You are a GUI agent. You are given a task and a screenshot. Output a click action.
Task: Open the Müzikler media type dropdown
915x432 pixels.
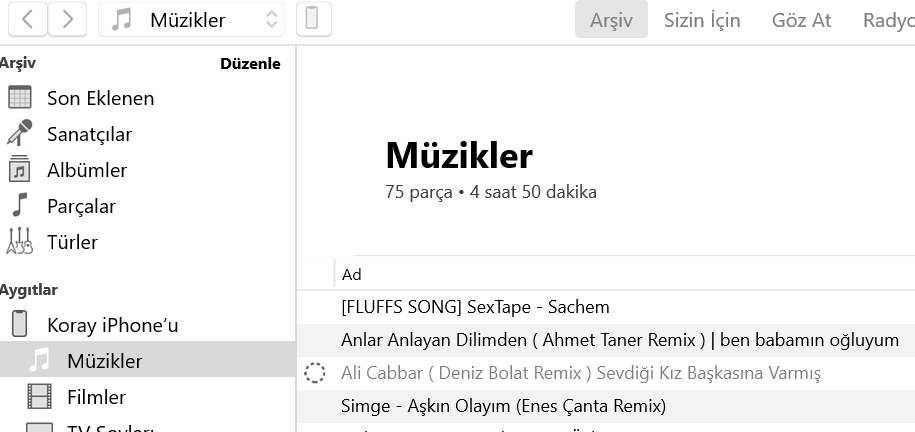pyautogui.click(x=191, y=19)
